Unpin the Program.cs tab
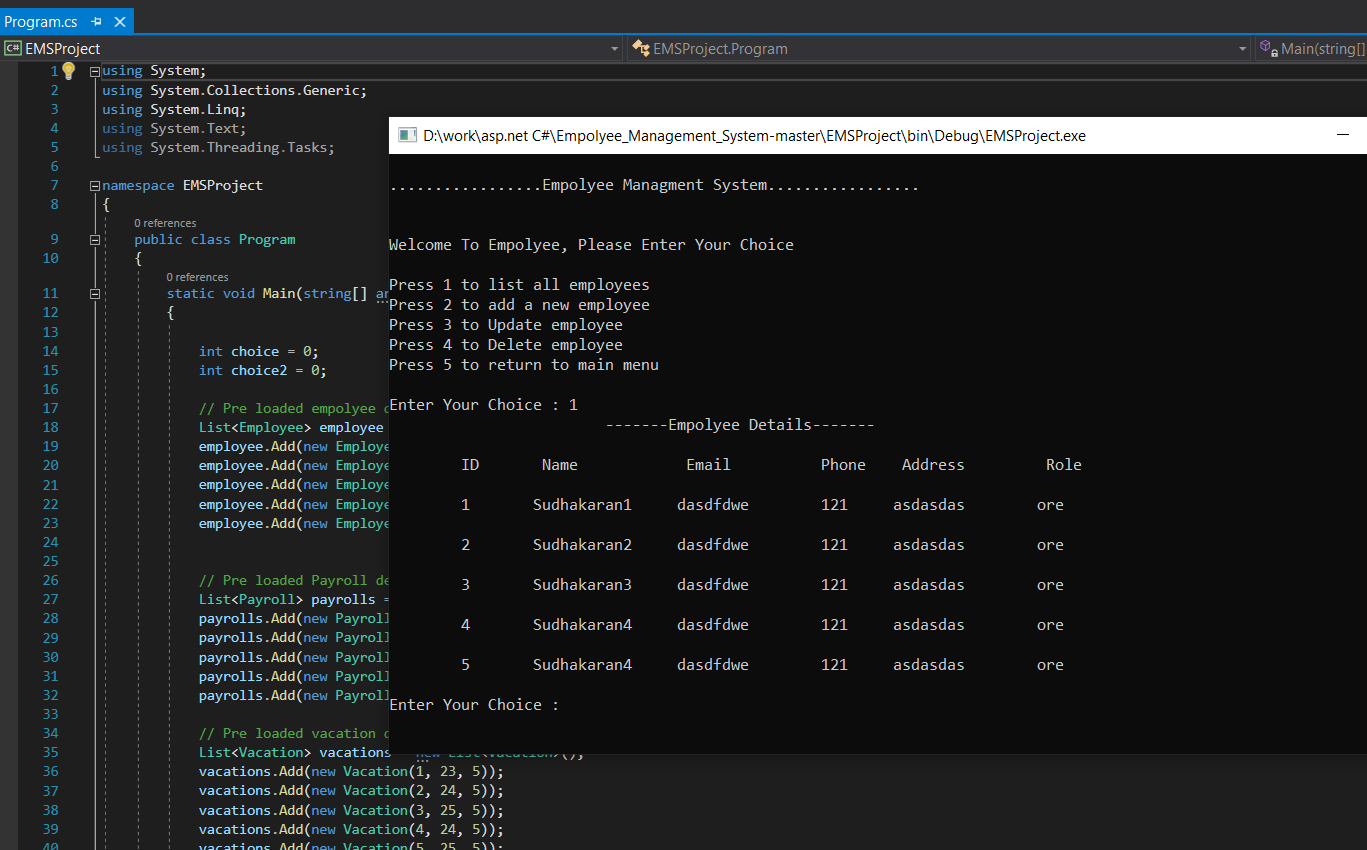Viewport: 1367px width, 850px height. click(95, 20)
